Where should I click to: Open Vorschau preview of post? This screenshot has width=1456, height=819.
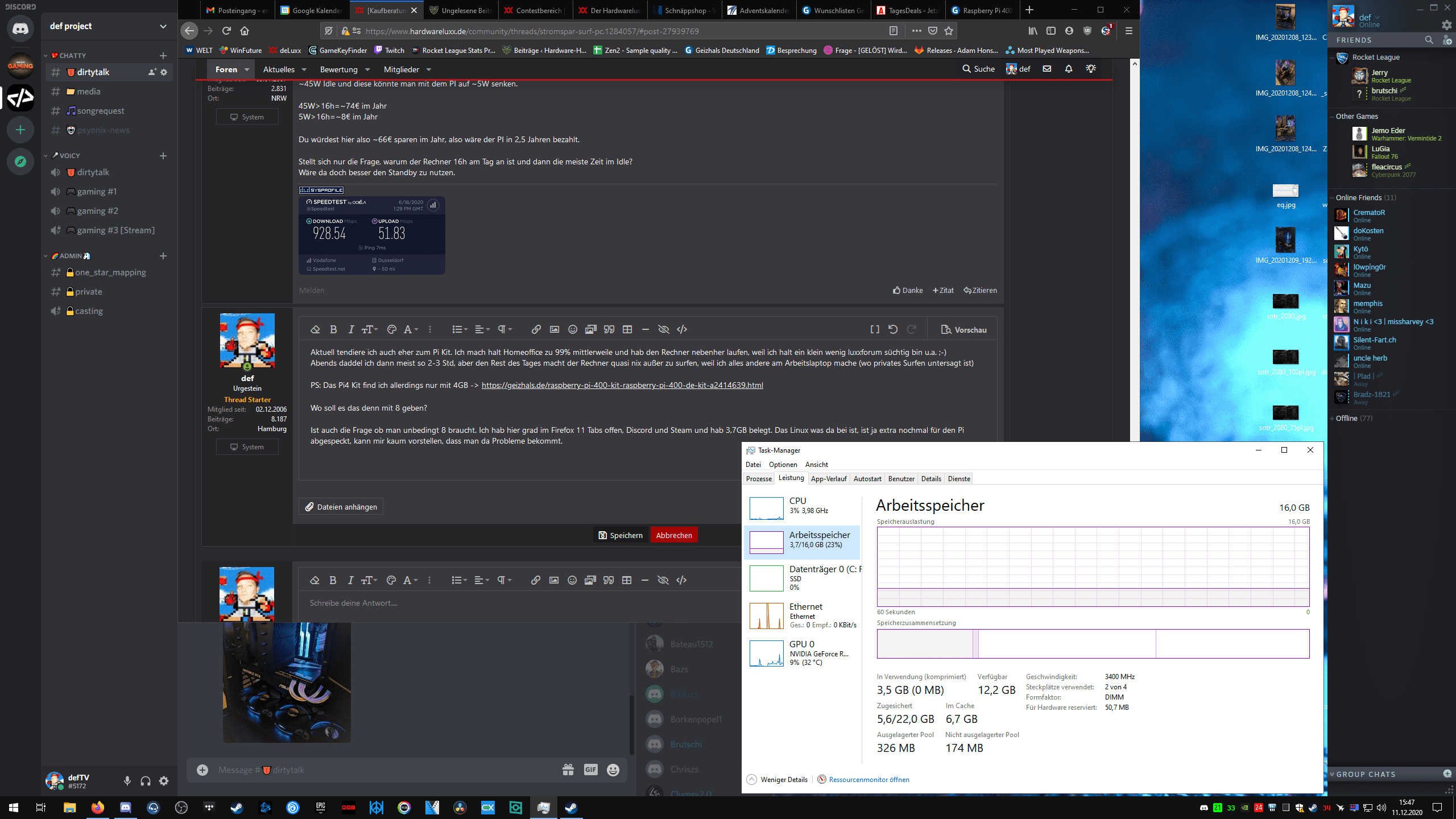coord(964,330)
